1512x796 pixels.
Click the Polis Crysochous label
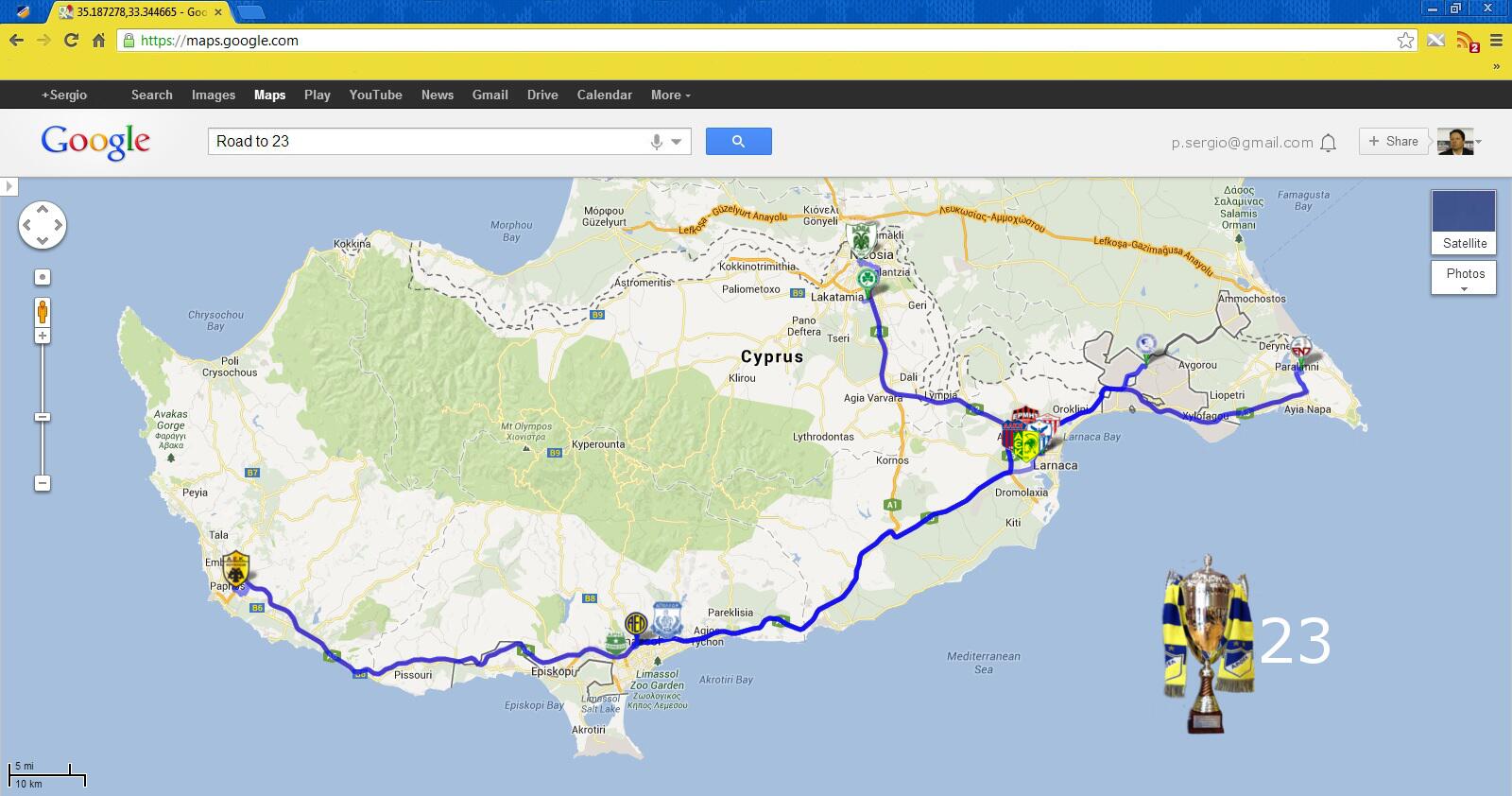230,367
